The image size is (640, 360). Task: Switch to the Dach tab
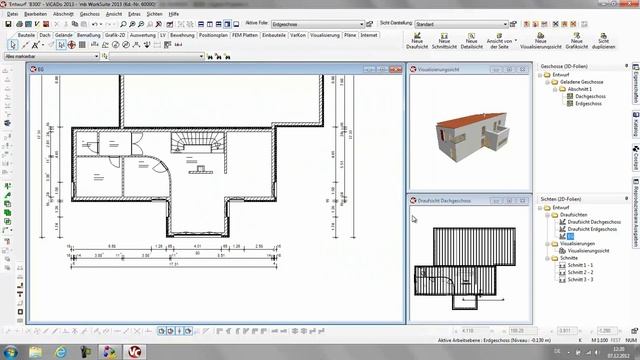pos(45,35)
